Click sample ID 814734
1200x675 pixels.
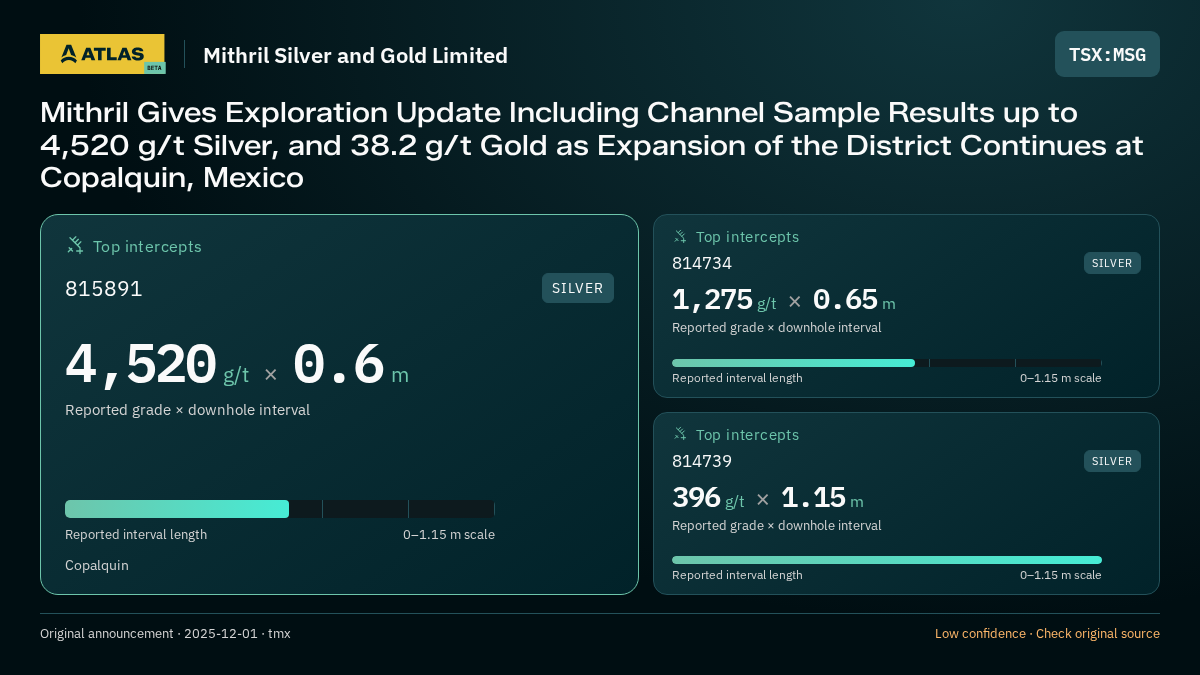click(702, 263)
